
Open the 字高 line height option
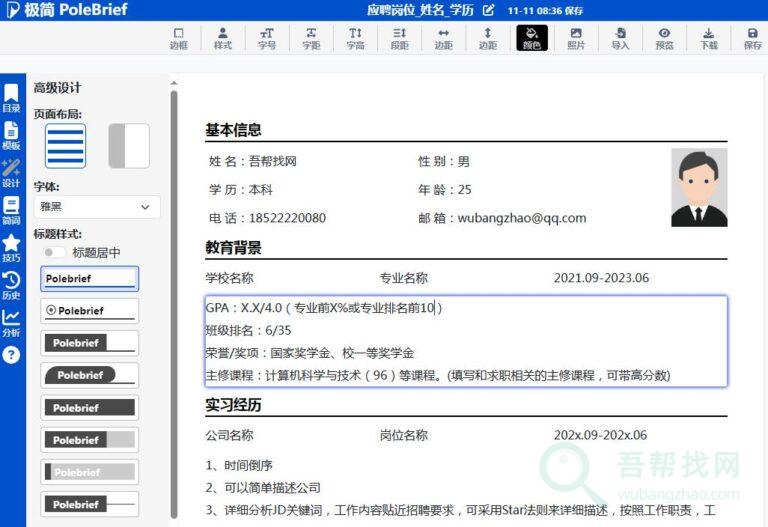pos(355,38)
